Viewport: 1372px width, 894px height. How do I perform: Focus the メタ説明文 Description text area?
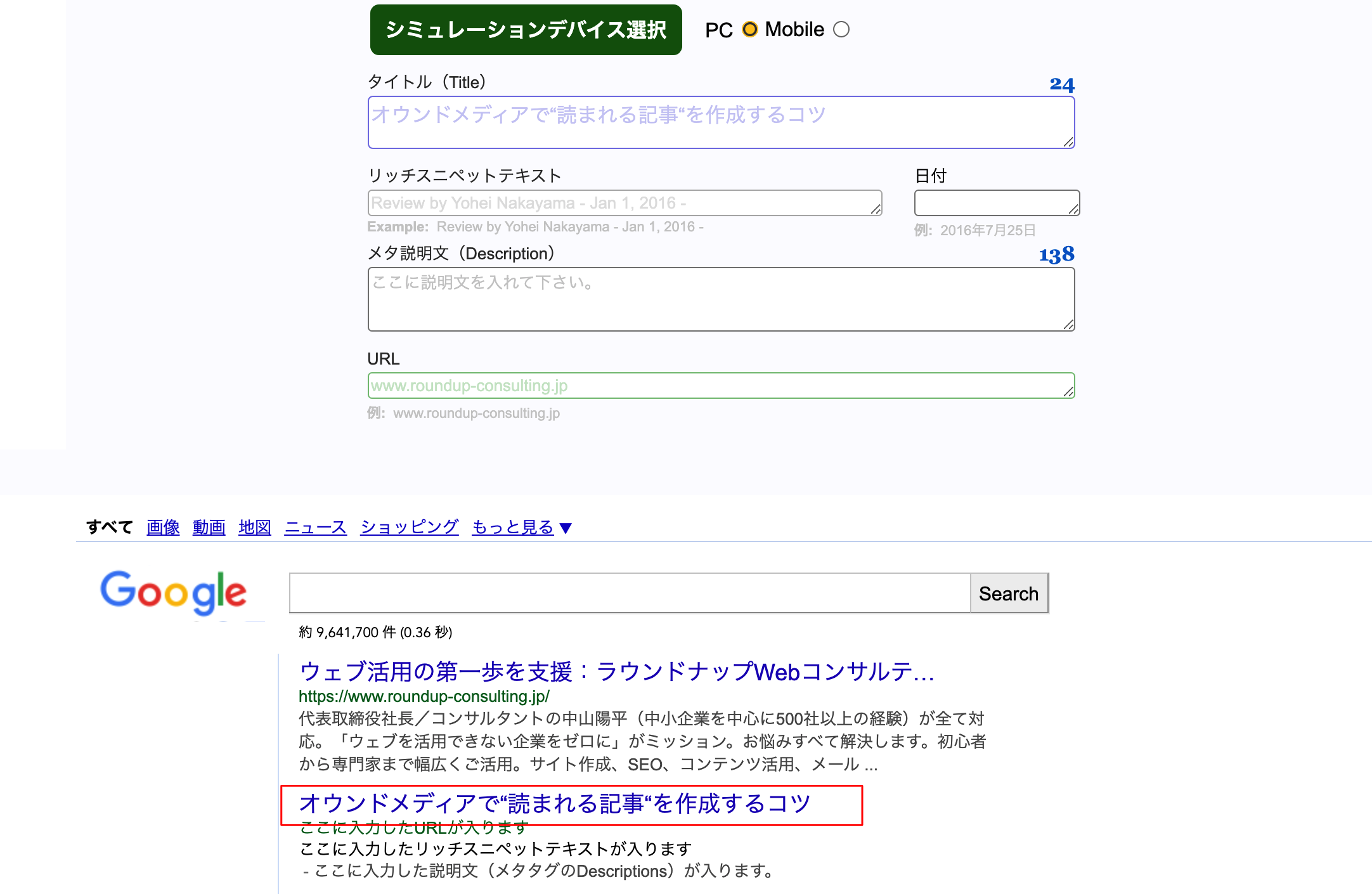721,299
